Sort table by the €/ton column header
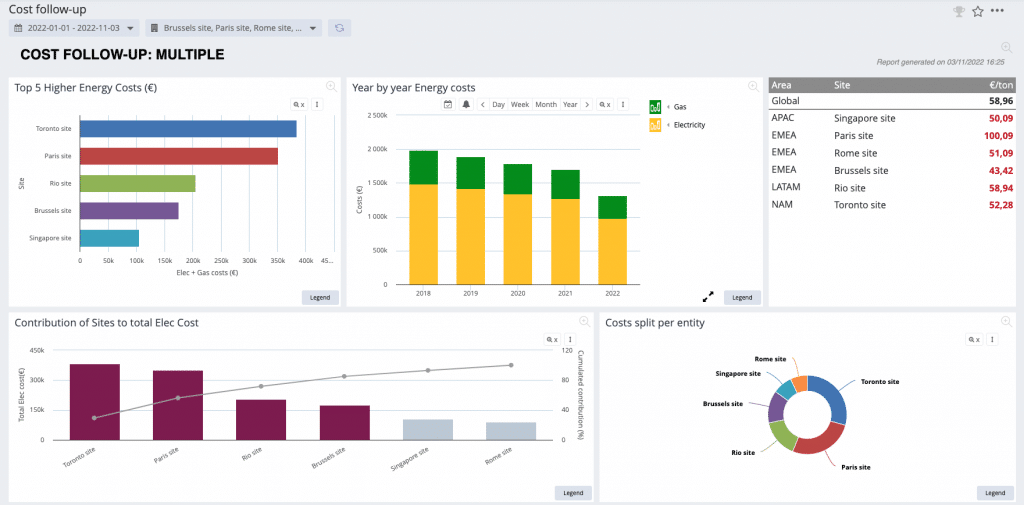Viewport: 1024px width, 505px height. point(1002,85)
